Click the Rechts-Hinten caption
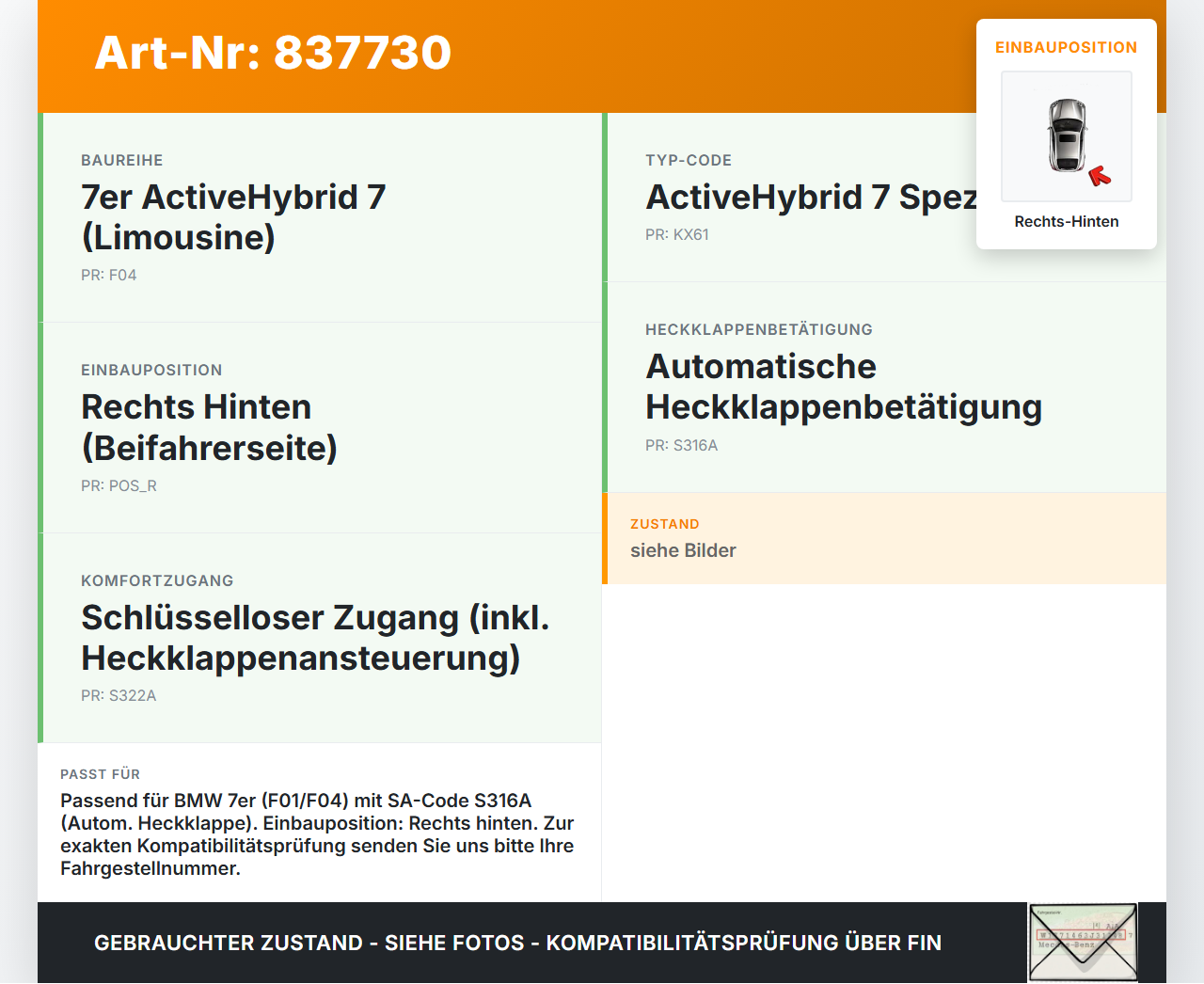Viewport: 1204px width, 984px height. pyautogui.click(x=1067, y=221)
